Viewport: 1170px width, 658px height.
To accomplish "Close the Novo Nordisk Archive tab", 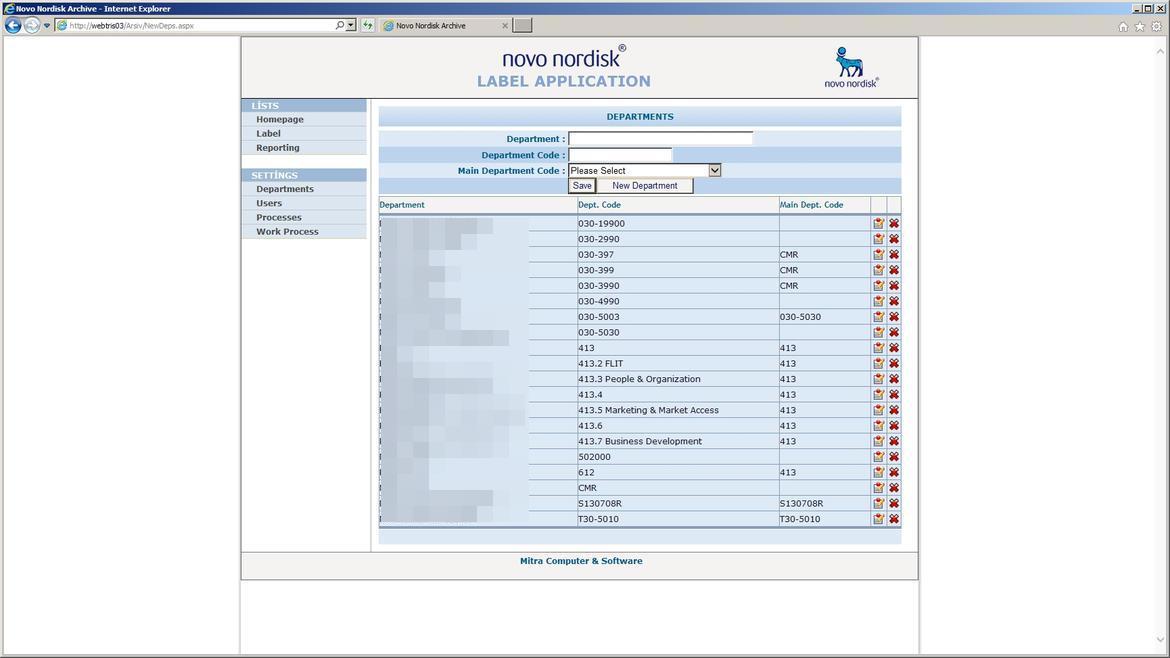I will (x=505, y=25).
